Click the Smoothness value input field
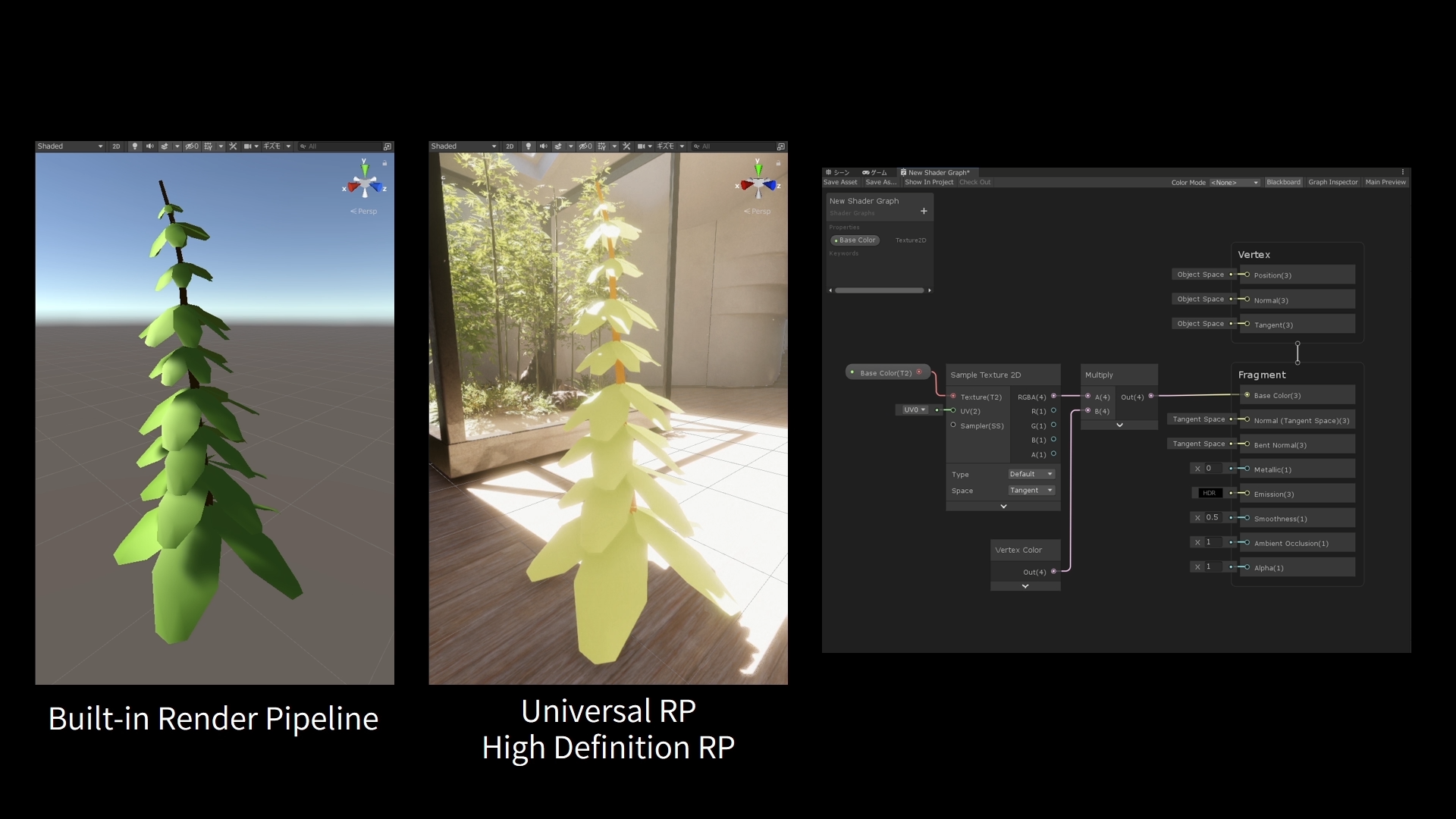This screenshot has width=1456, height=819. [x=1212, y=518]
